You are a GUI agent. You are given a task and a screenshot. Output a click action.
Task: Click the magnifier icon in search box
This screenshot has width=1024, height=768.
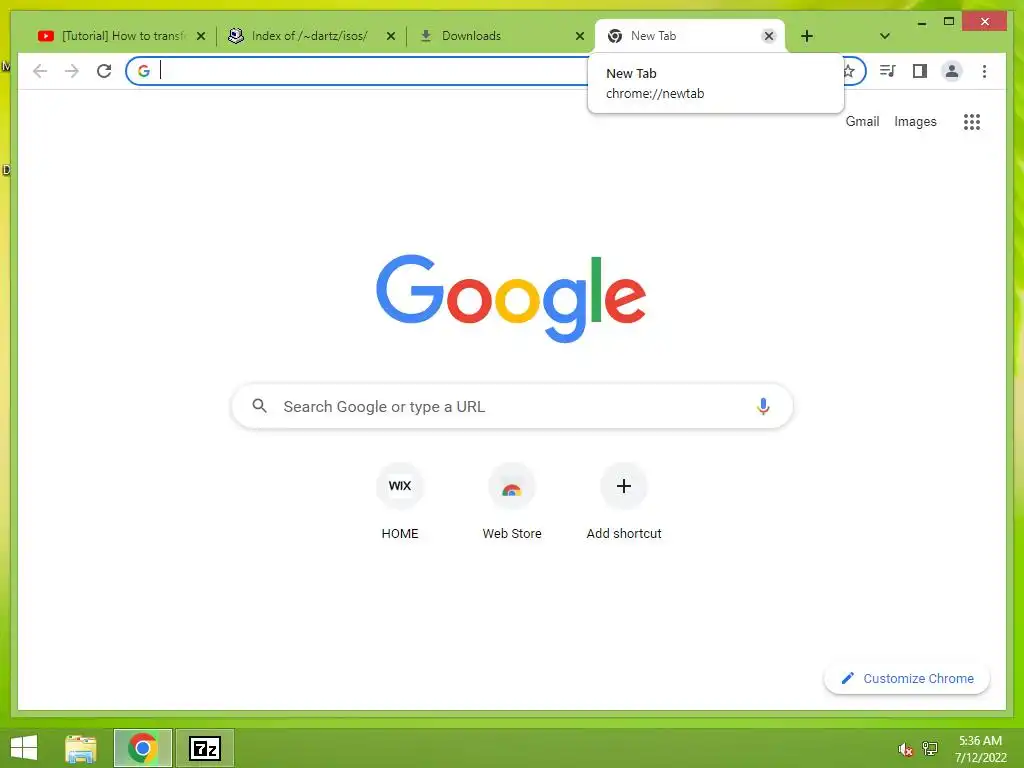click(x=259, y=406)
